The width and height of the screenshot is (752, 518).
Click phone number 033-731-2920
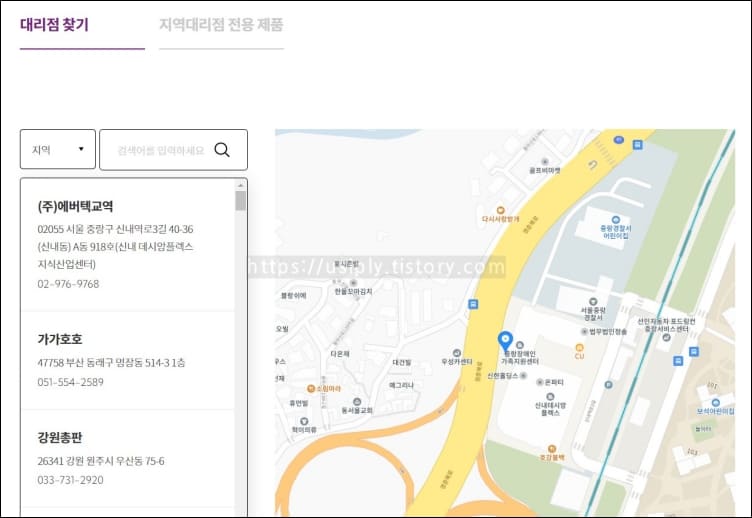coord(70,480)
